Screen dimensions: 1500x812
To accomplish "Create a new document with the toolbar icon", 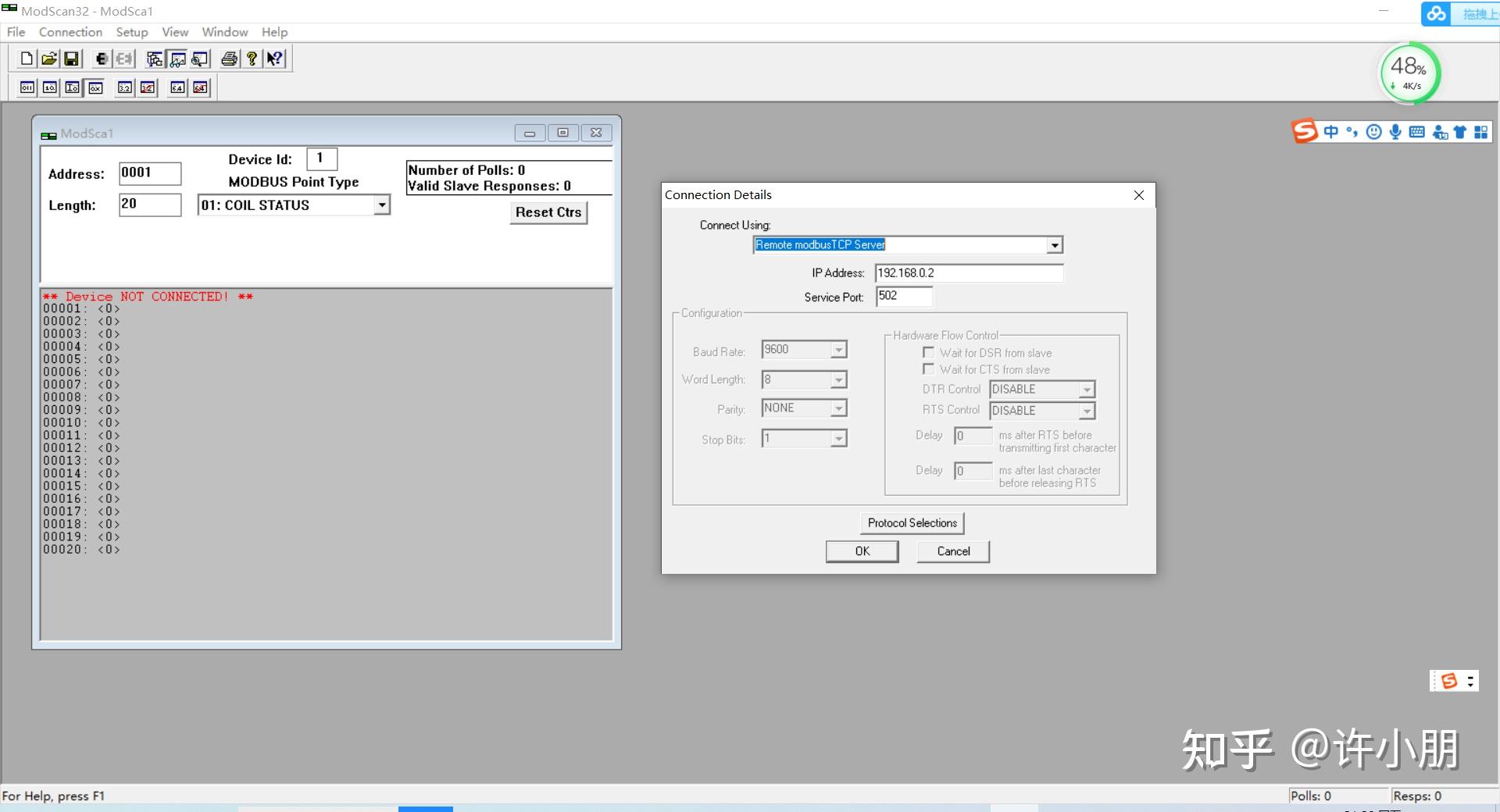I will [27, 59].
